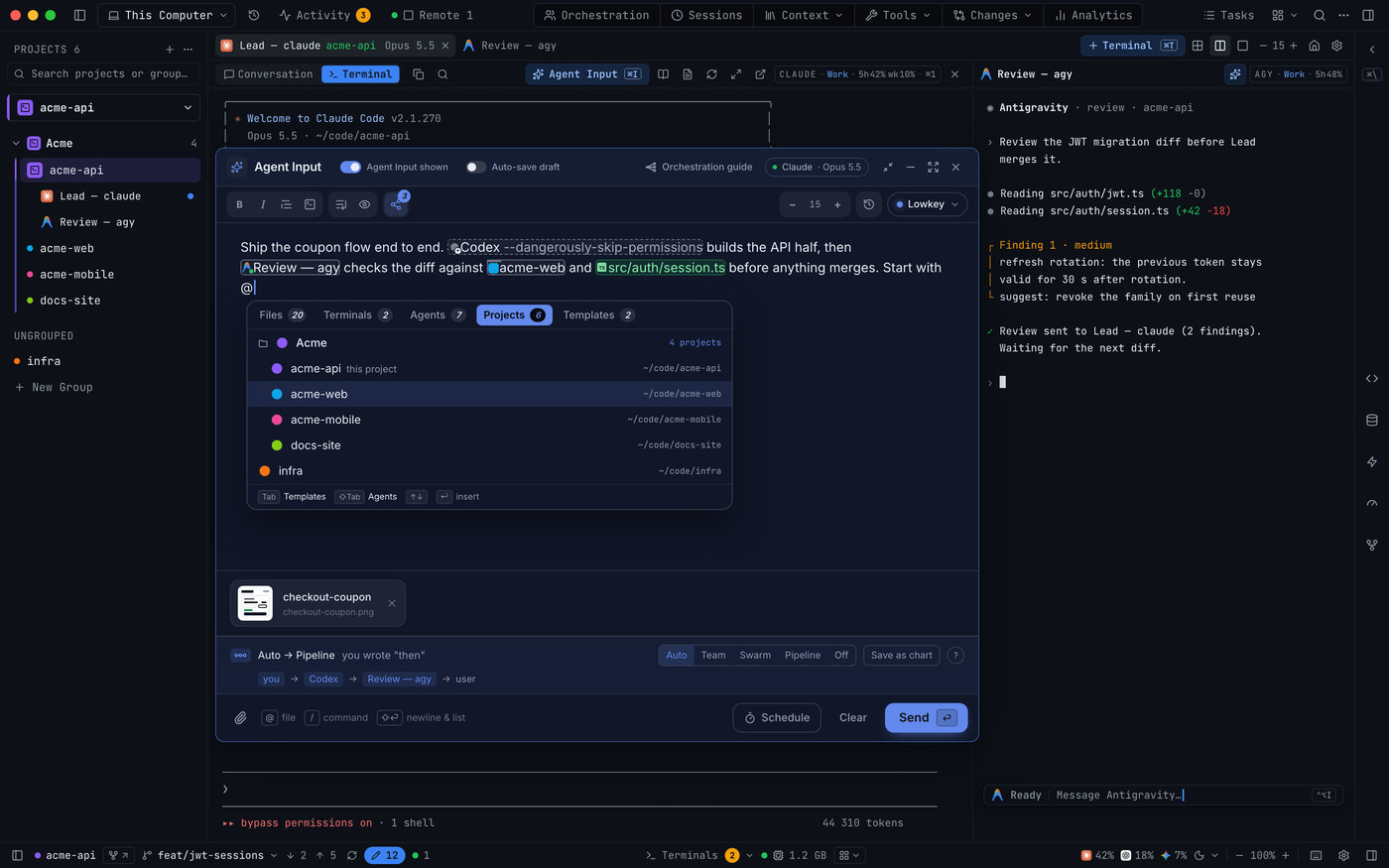Open the Lowkey style dropdown
Screen dimensions: 1389x868
tap(927, 204)
